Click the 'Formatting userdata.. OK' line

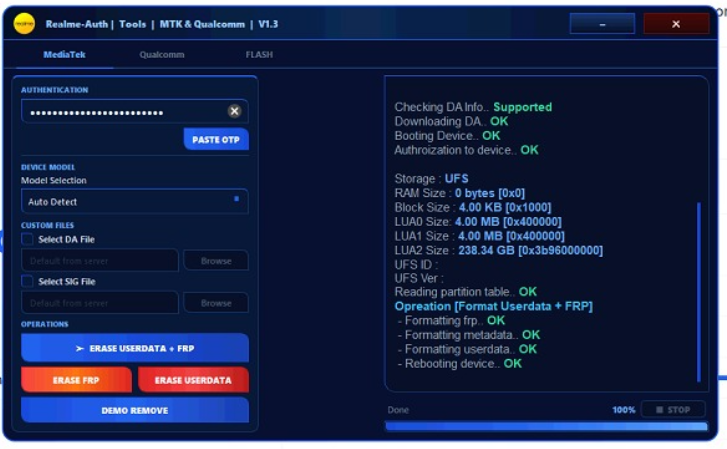(x=467, y=349)
